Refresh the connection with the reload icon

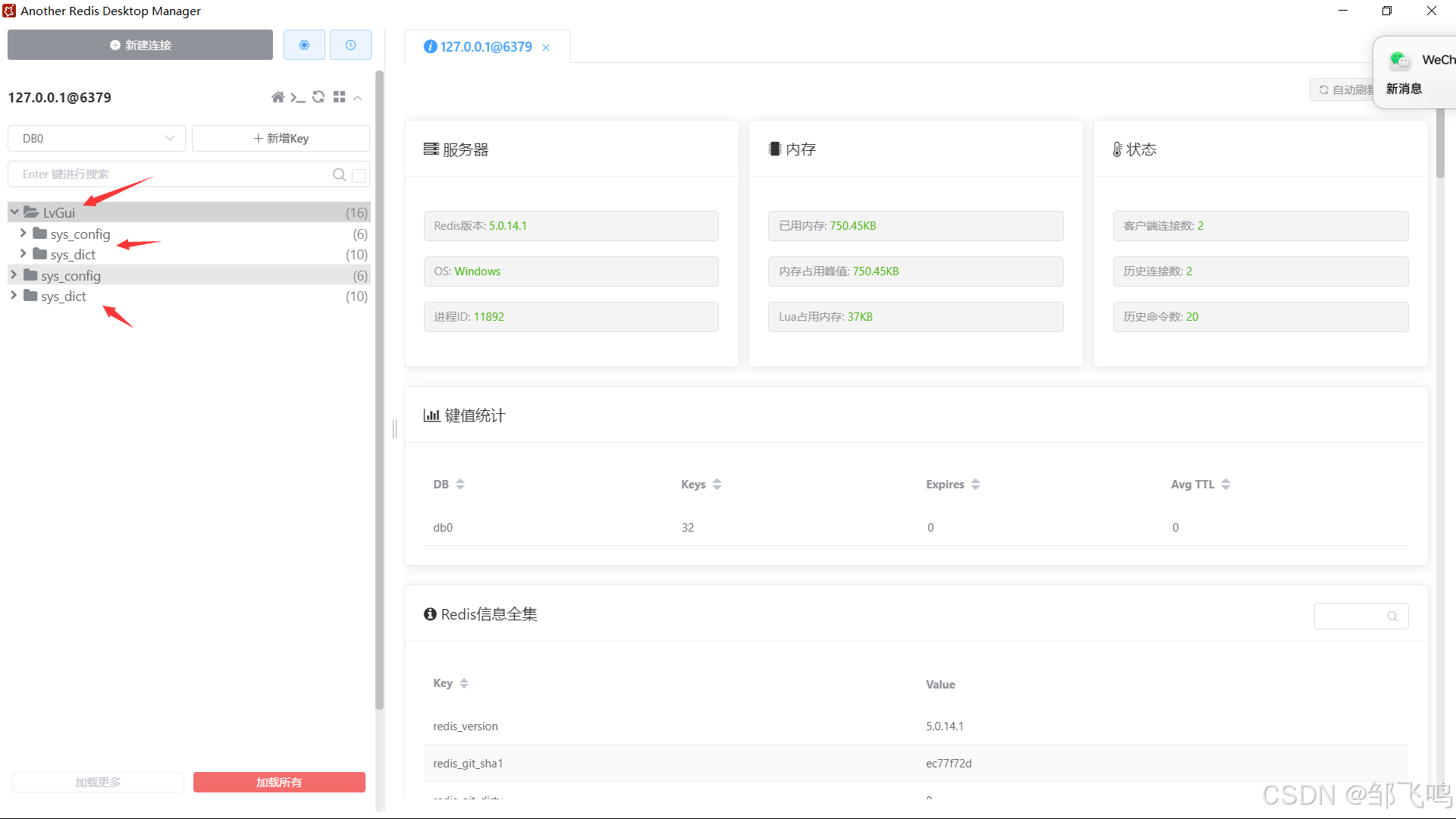[318, 97]
